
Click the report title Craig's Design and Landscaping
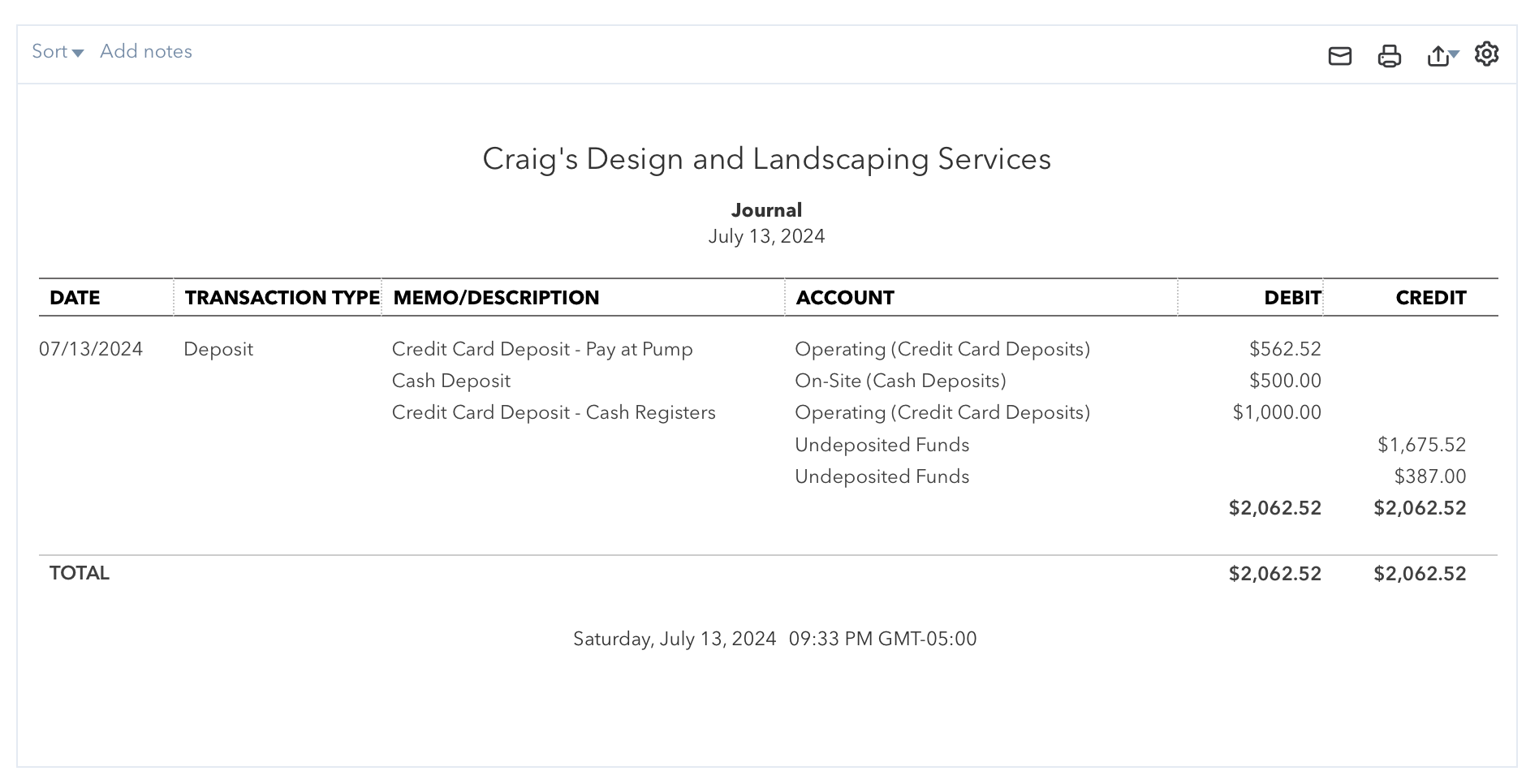click(768, 159)
